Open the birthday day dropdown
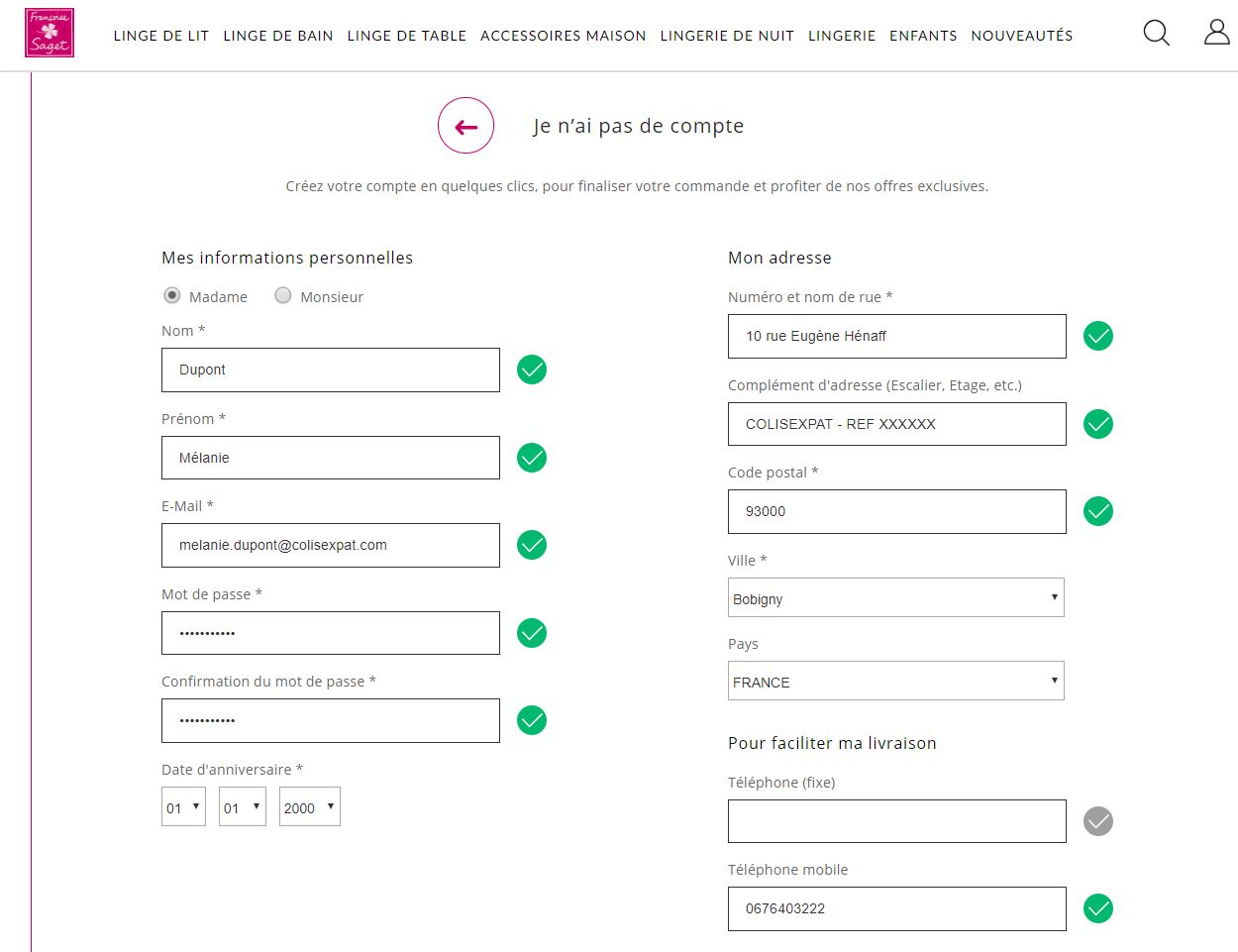Image resolution: width=1238 pixels, height=952 pixels. click(183, 806)
